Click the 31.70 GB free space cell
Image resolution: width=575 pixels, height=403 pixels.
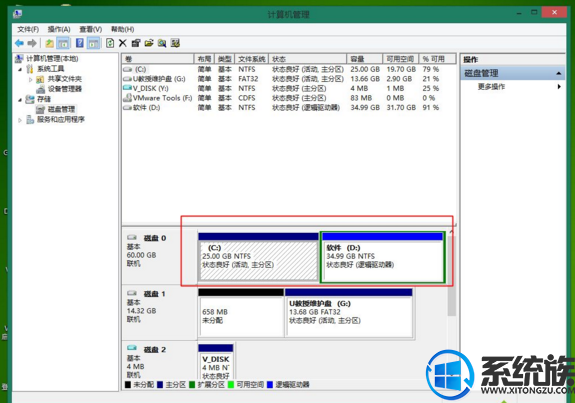(401, 107)
